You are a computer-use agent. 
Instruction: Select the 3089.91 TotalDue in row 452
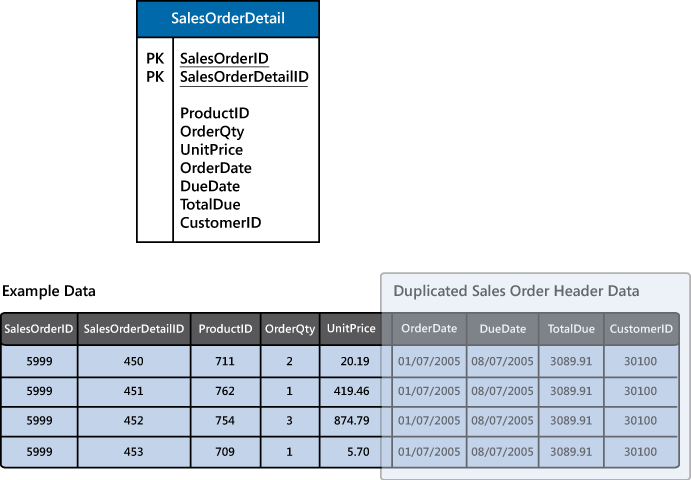click(571, 421)
